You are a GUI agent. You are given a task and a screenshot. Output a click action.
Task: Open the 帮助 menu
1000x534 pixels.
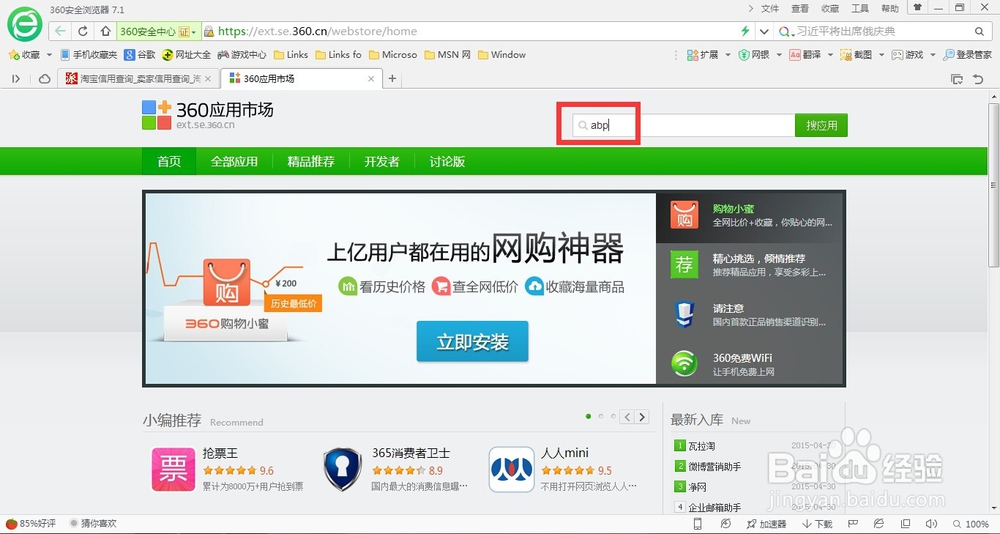(x=890, y=8)
